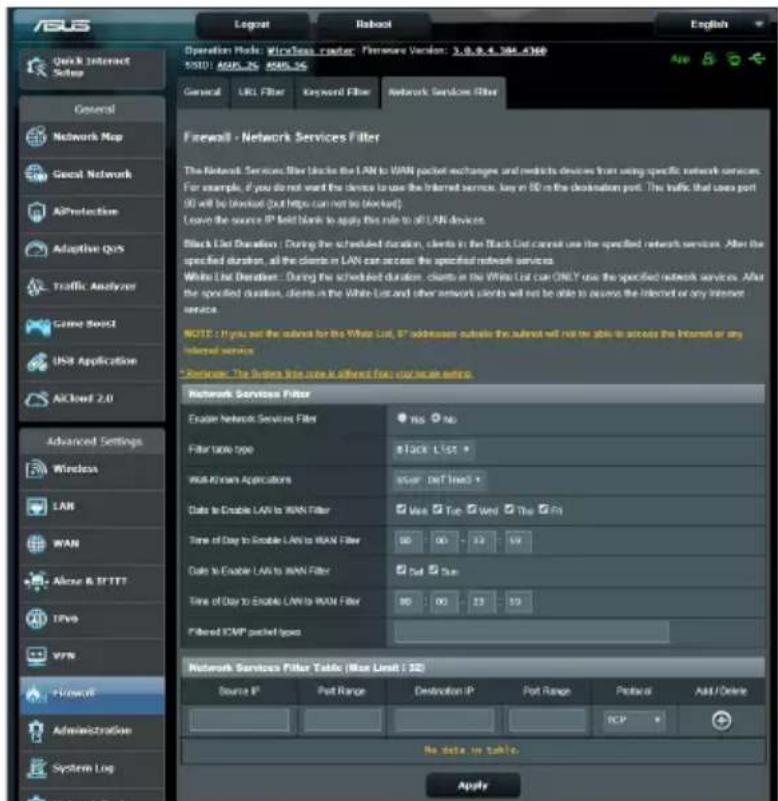Open Administration icon
Screen dimensions: 778x801
pyautogui.click(x=36, y=731)
